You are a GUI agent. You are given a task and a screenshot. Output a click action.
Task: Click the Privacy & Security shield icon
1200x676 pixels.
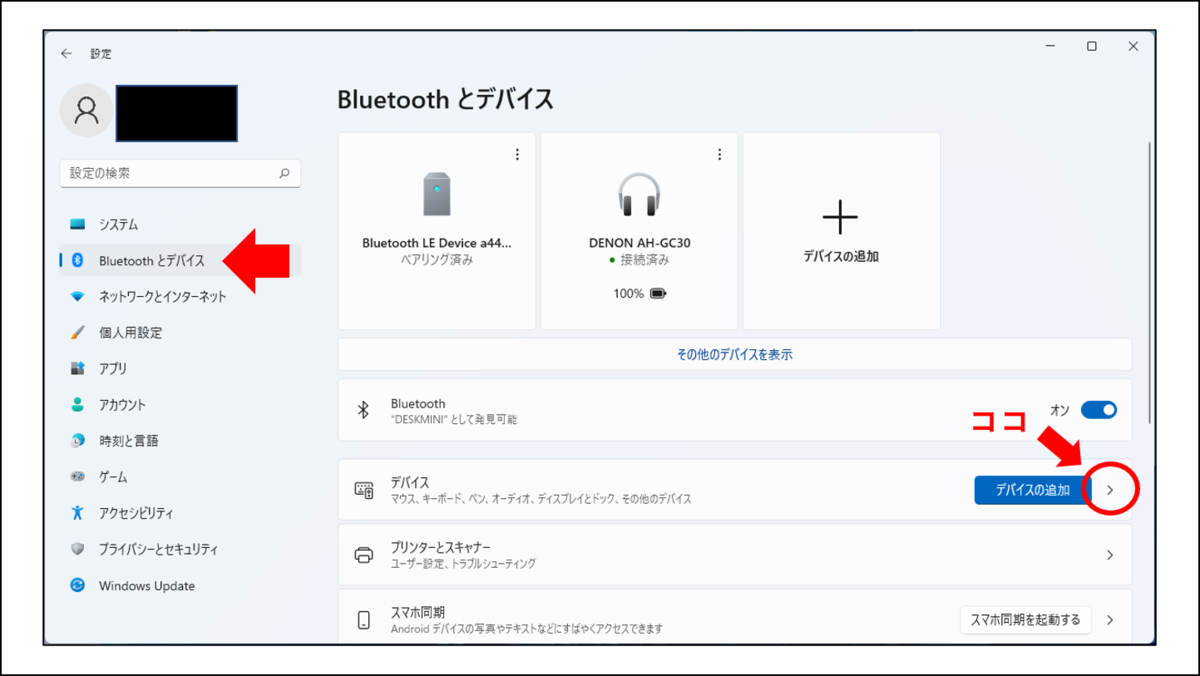click(x=78, y=549)
